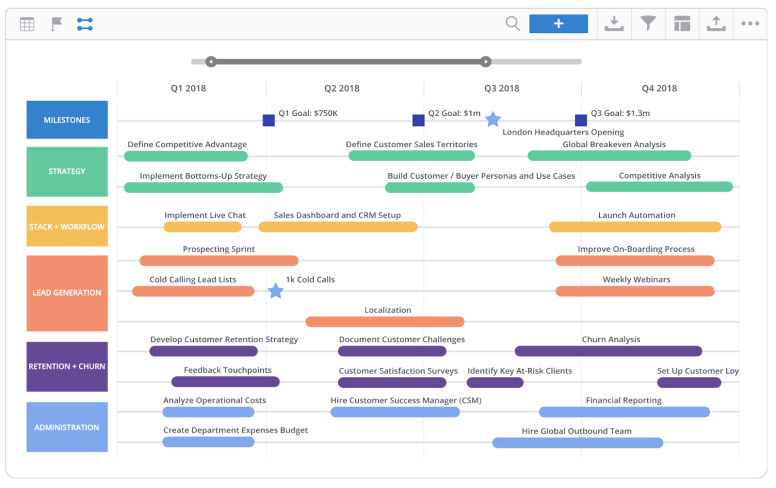
Task: Open the Hire Global Outbound Team bar
Action: pos(578,442)
